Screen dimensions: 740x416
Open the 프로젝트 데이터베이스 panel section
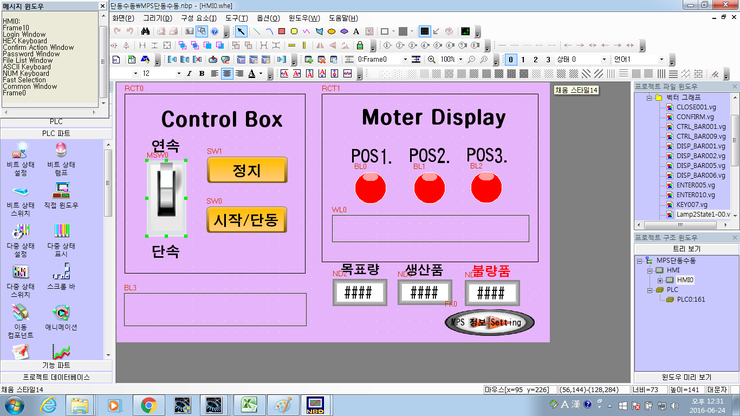click(56, 377)
